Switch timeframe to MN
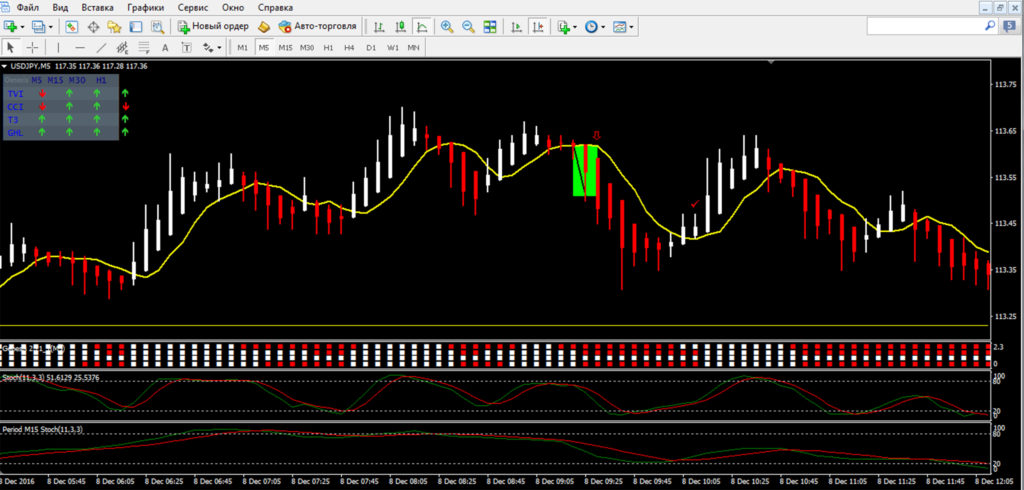The height and width of the screenshot is (490, 1024). (x=413, y=48)
